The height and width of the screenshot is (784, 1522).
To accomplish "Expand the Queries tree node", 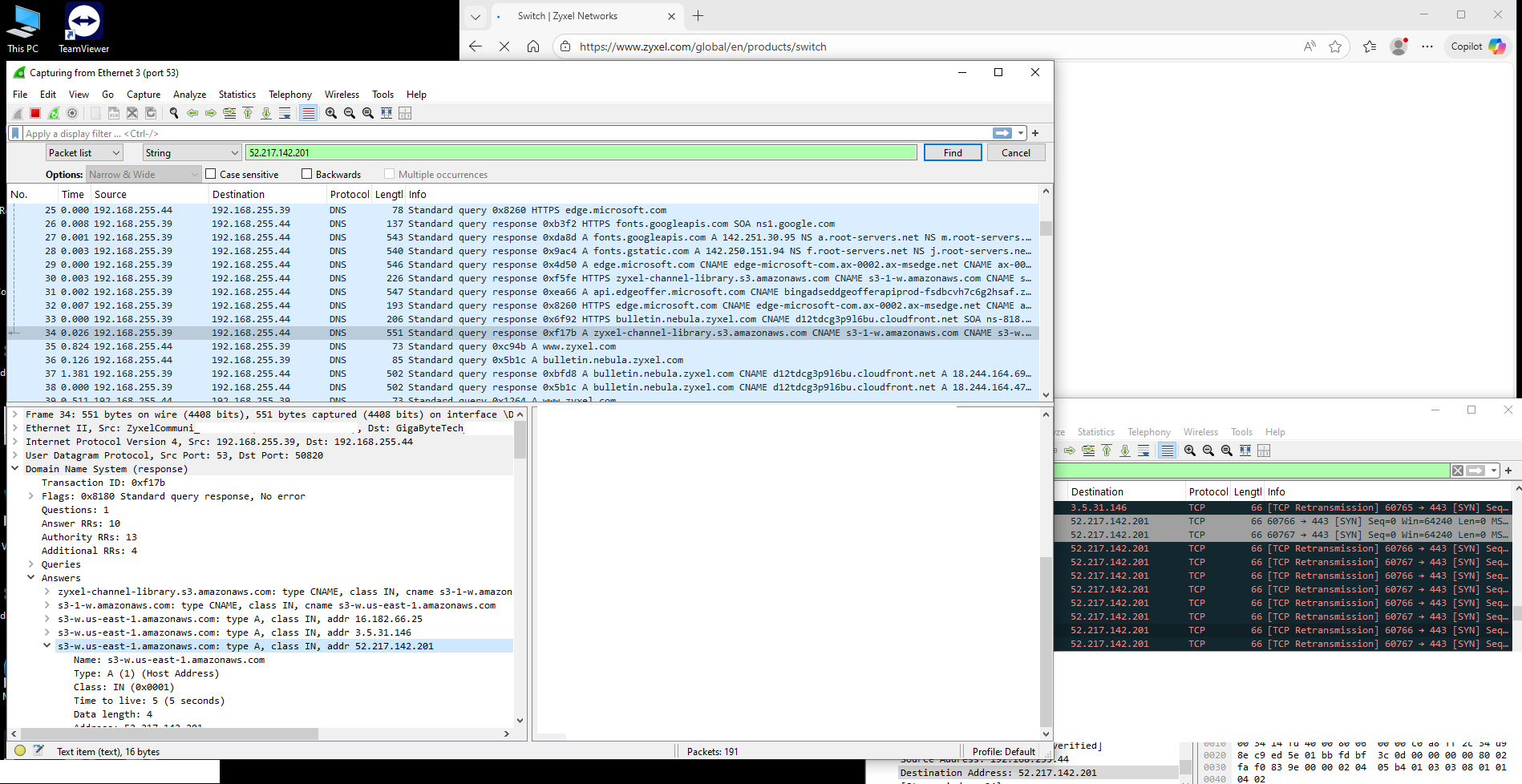I will [x=31, y=564].
